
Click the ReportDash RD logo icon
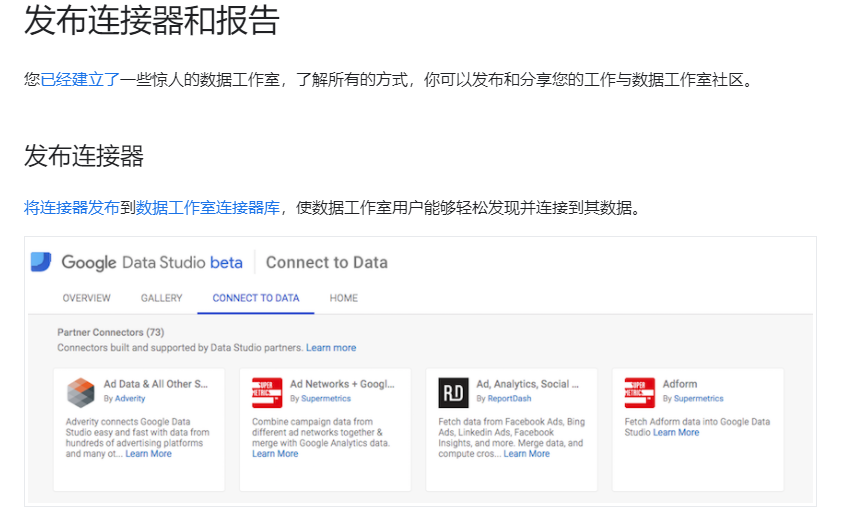(x=453, y=393)
